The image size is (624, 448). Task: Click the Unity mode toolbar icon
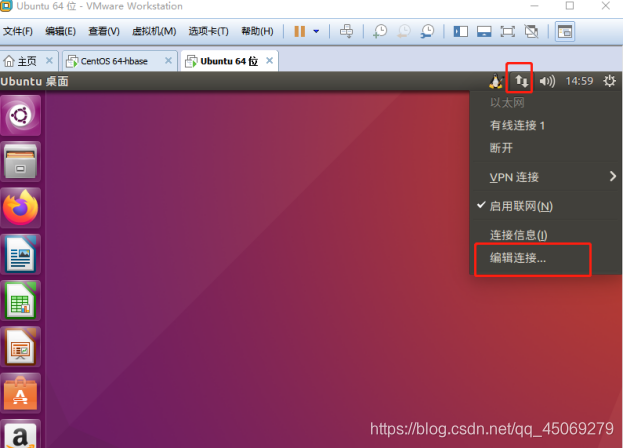[x=531, y=31]
